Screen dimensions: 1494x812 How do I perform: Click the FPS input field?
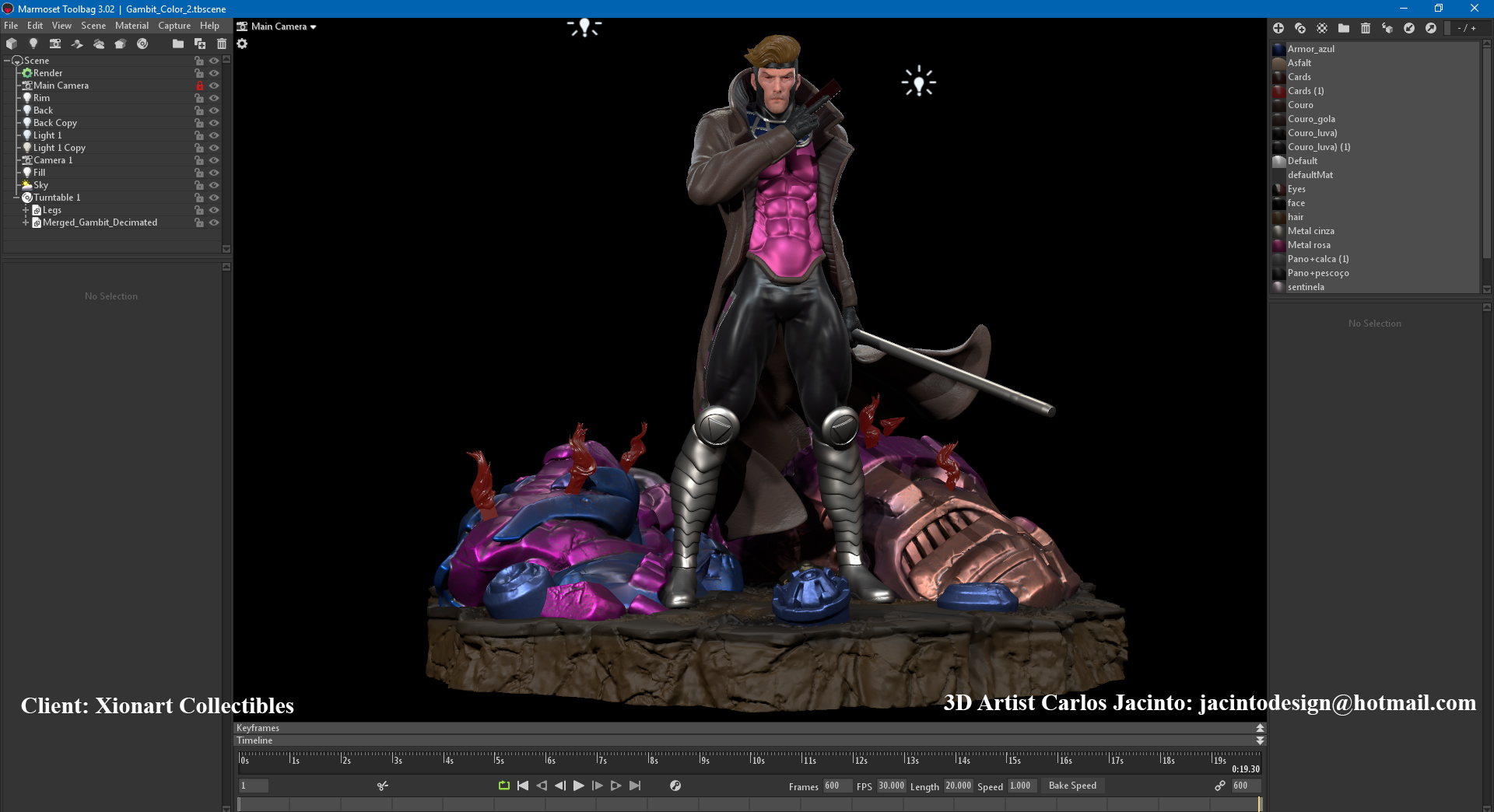coord(891,786)
